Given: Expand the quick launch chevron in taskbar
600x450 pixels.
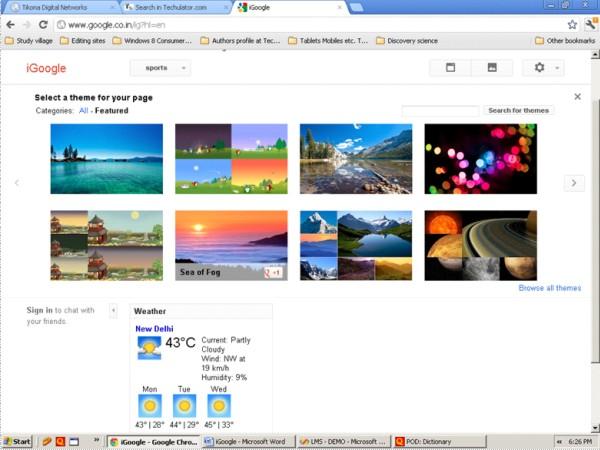Looking at the screenshot, I should click(96, 440).
